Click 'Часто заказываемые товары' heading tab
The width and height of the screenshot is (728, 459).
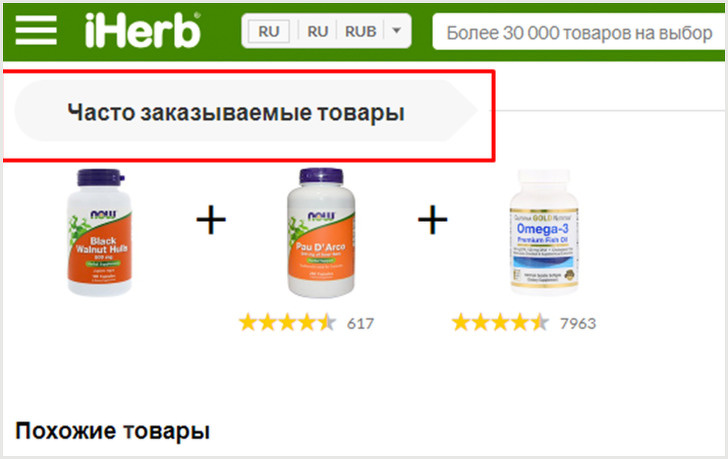(236, 112)
